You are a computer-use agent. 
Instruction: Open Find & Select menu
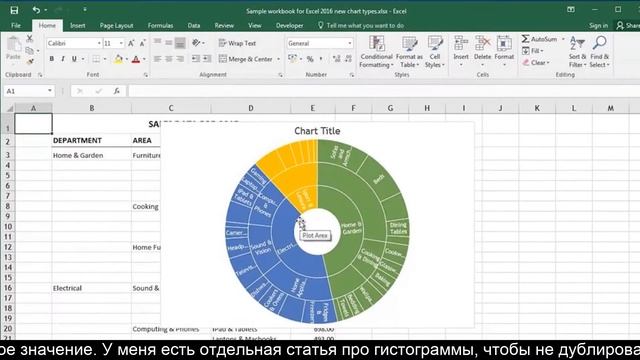599,52
